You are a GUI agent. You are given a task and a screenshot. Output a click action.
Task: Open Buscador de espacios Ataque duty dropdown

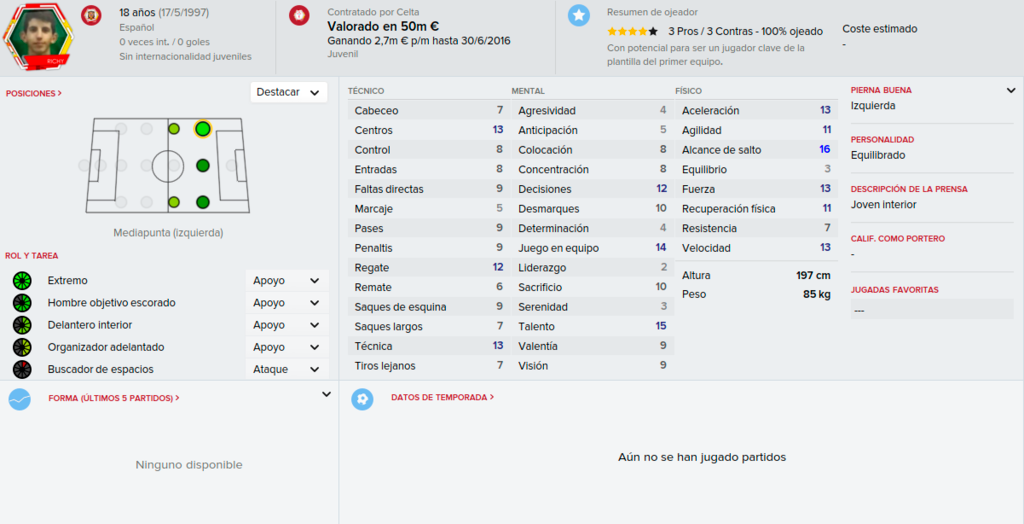tap(287, 370)
